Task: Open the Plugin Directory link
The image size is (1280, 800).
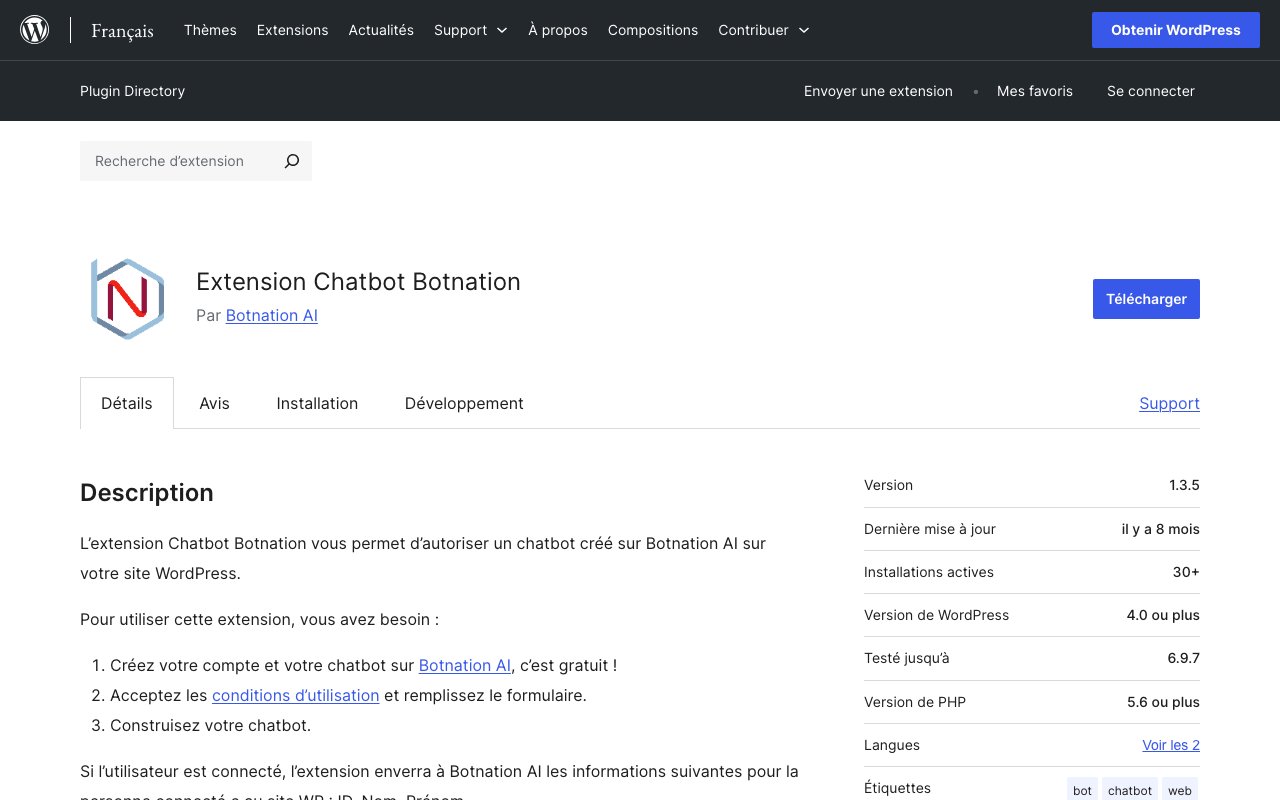Action: [x=132, y=91]
